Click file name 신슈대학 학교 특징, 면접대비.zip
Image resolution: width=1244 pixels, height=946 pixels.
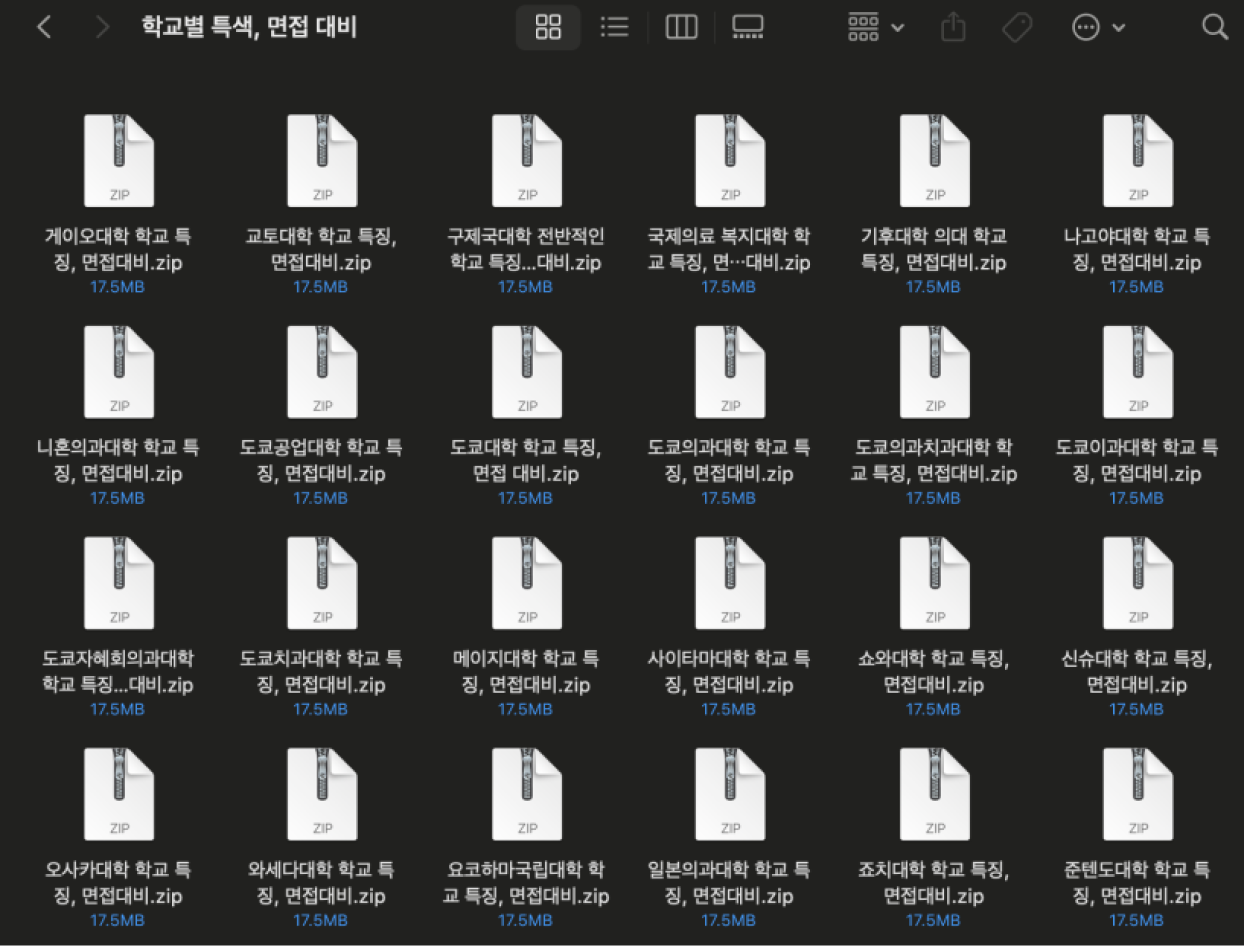click(1137, 672)
